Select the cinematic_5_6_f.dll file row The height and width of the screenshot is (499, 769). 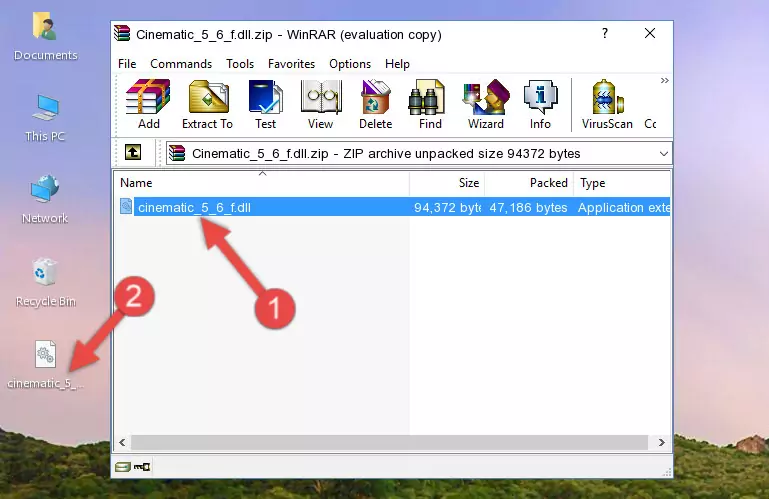click(393, 207)
